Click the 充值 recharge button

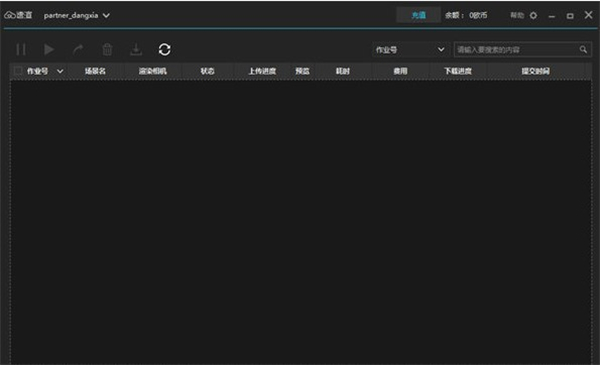[x=418, y=15]
